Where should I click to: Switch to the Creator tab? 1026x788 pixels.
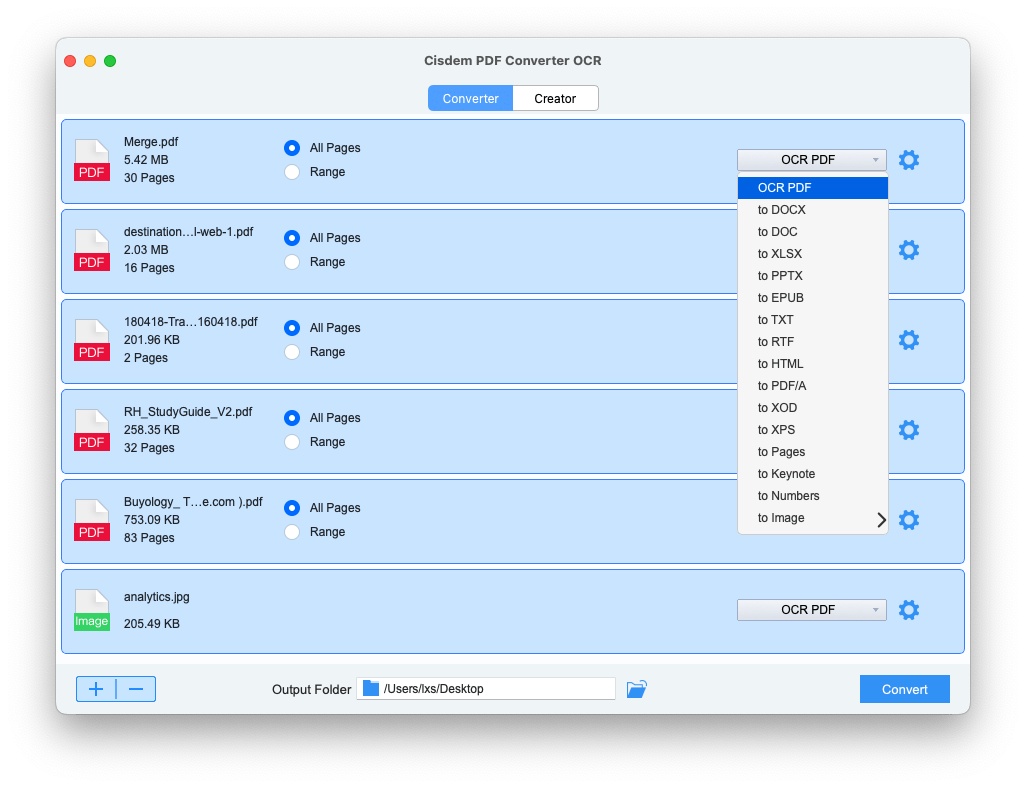[555, 98]
